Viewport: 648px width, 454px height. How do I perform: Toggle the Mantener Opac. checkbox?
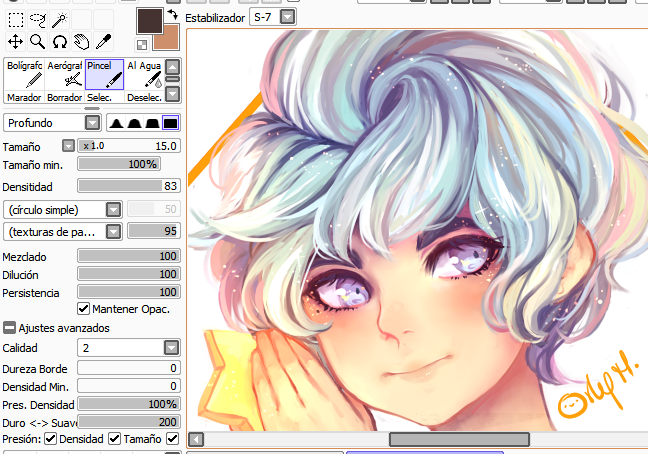[83, 309]
